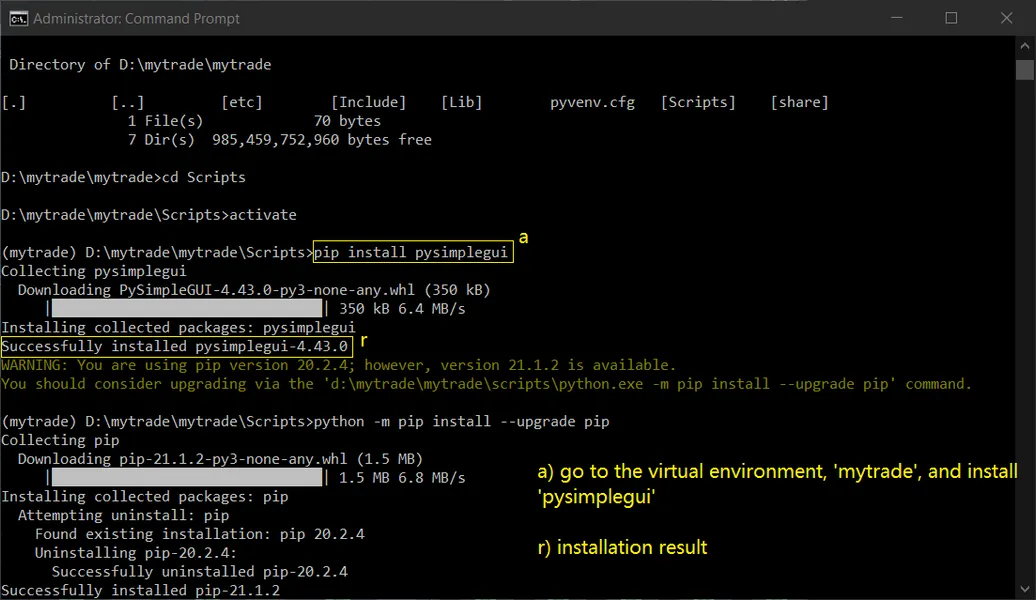Click the [share] directory entry

click(799, 101)
